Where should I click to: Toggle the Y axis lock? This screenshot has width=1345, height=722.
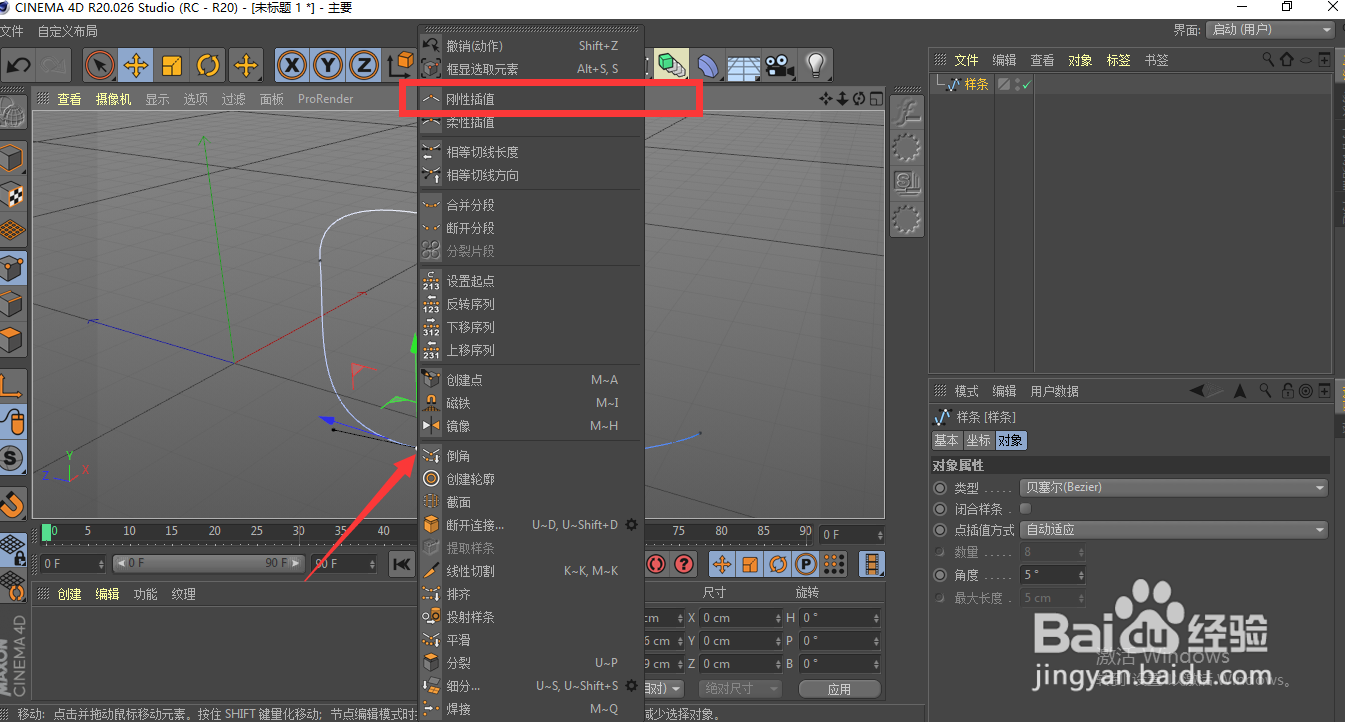coord(327,66)
